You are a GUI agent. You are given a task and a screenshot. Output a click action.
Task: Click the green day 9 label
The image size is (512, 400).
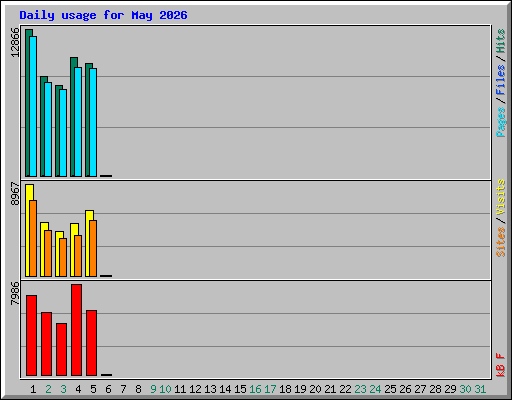(153, 389)
